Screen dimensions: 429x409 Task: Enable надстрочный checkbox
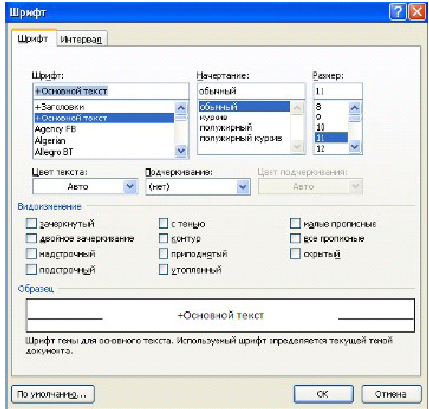[31, 254]
